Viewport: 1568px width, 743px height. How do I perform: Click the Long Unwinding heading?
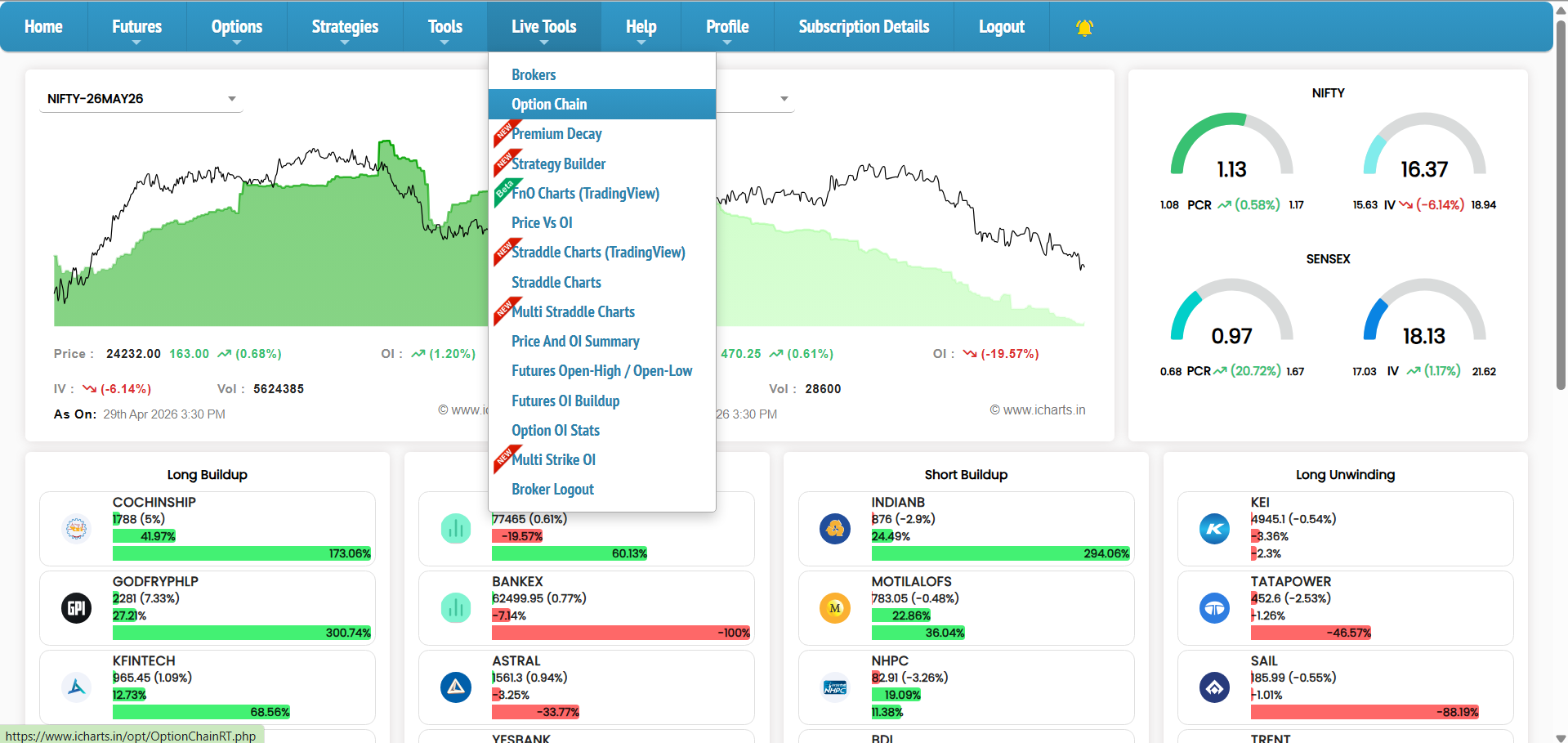(1345, 475)
